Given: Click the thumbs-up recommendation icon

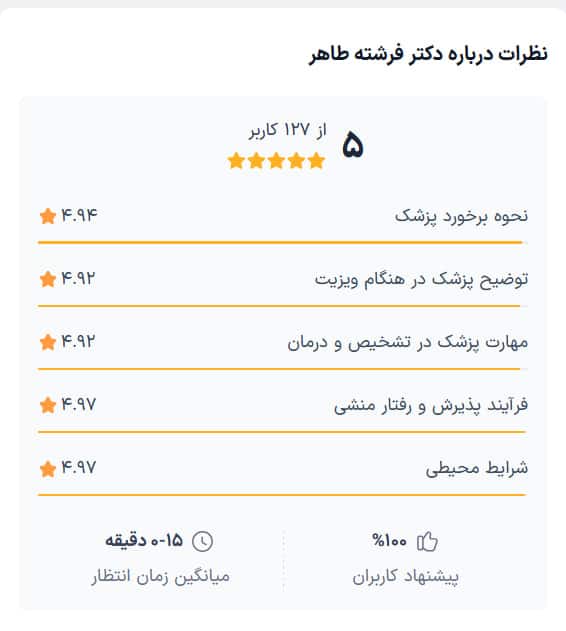Looking at the screenshot, I should coord(427,541).
